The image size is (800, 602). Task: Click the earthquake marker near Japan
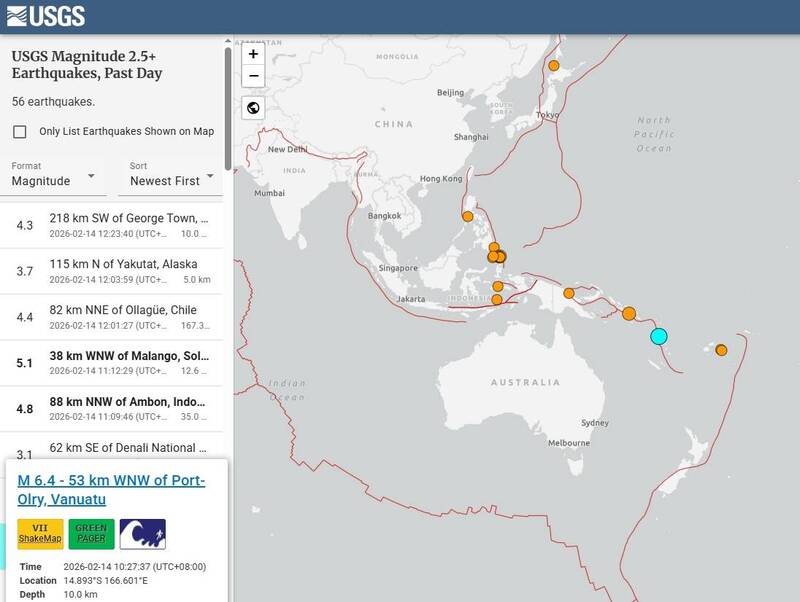[x=553, y=65]
